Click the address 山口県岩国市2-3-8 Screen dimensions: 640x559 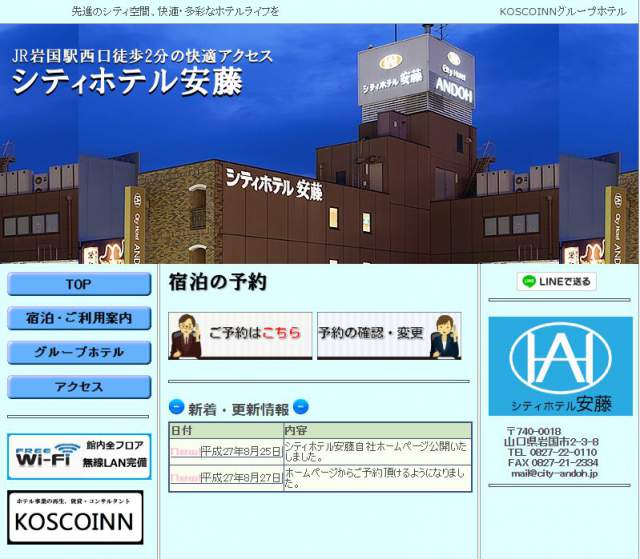pos(551,441)
